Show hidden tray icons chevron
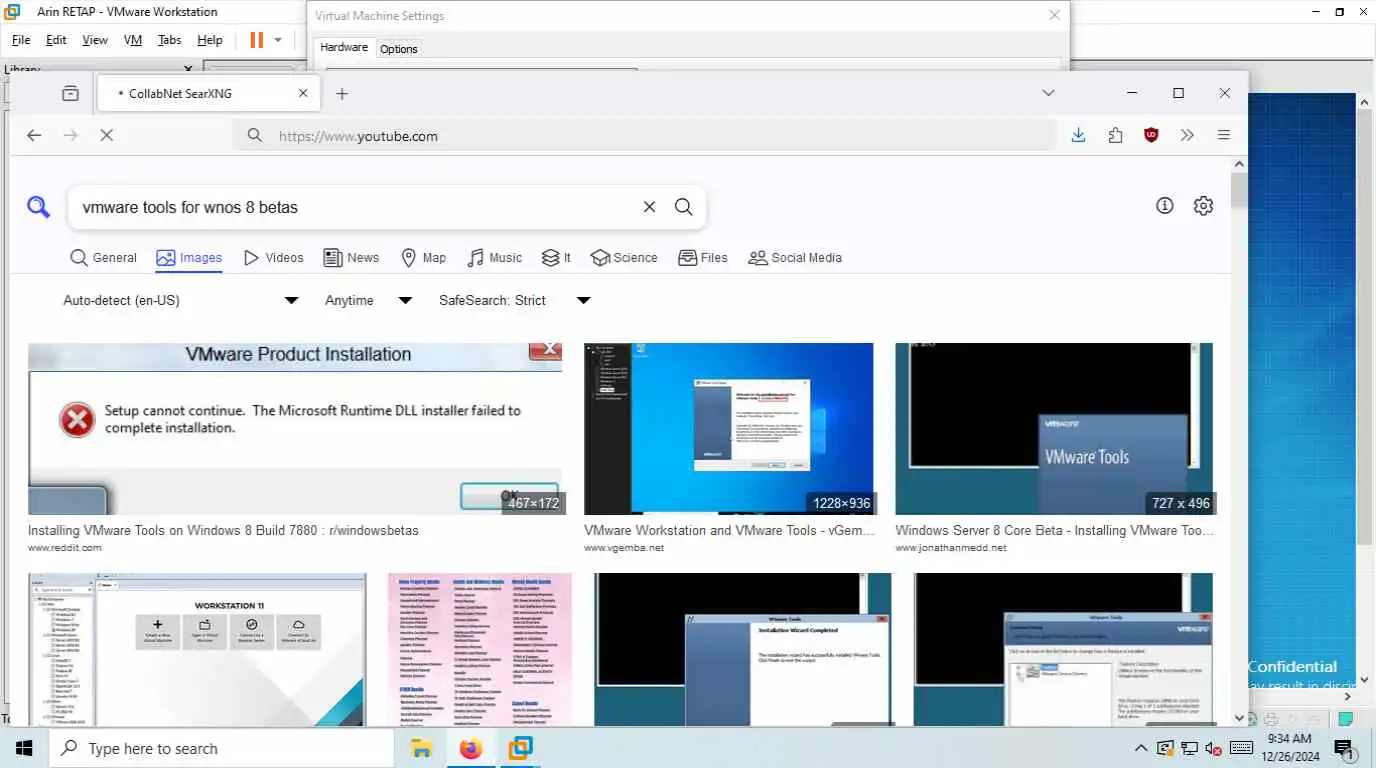 tap(1140, 748)
